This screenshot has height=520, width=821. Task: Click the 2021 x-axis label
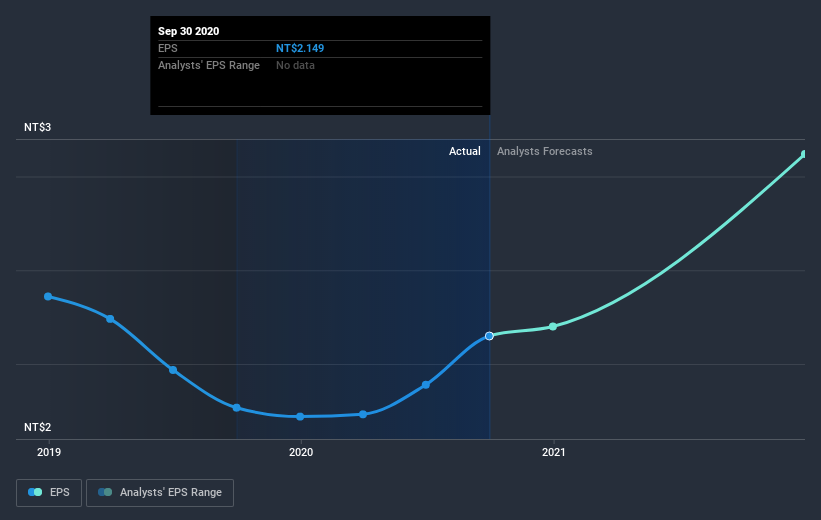[x=553, y=452]
